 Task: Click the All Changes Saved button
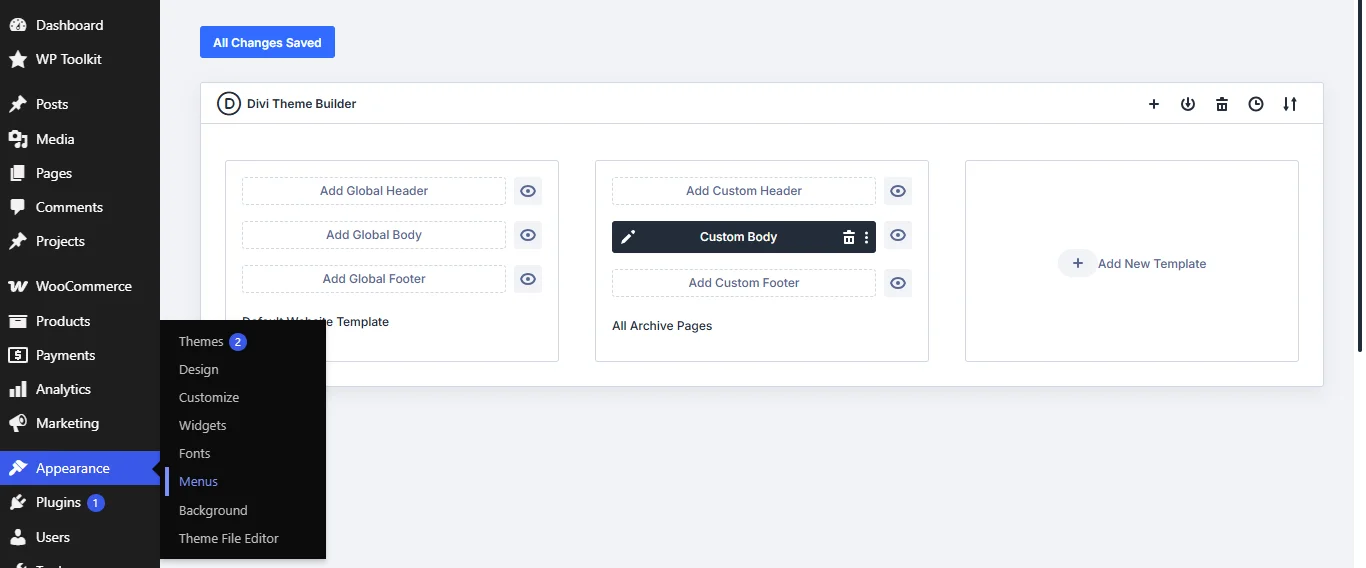(267, 43)
